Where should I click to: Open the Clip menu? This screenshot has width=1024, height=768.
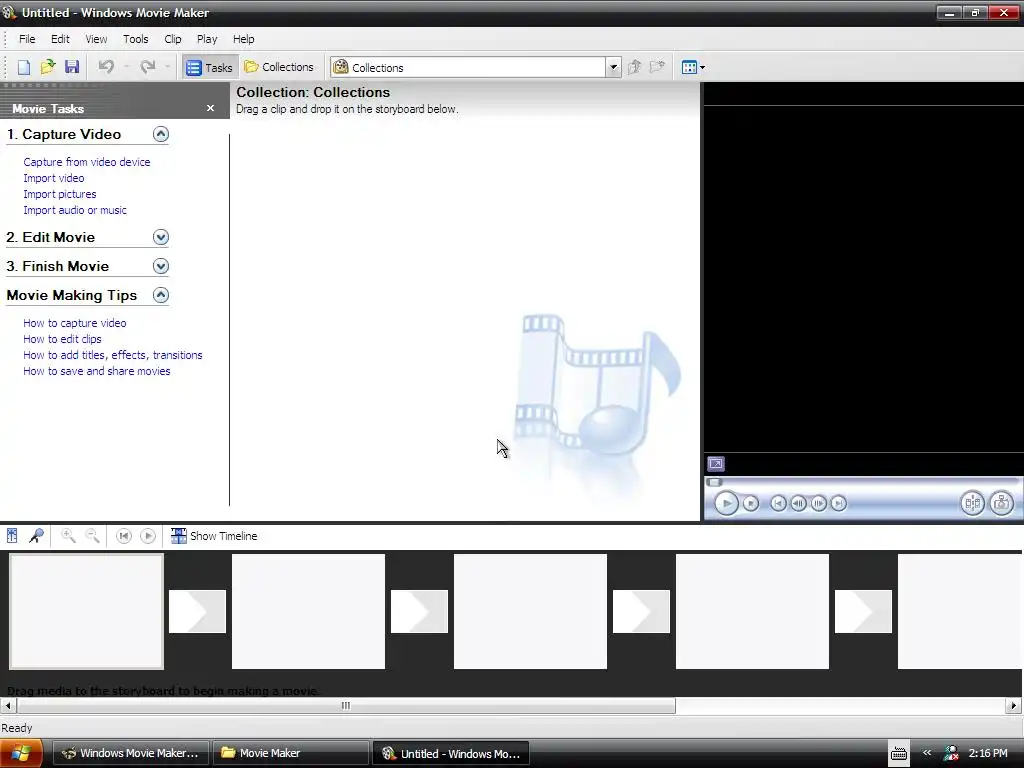(x=172, y=39)
